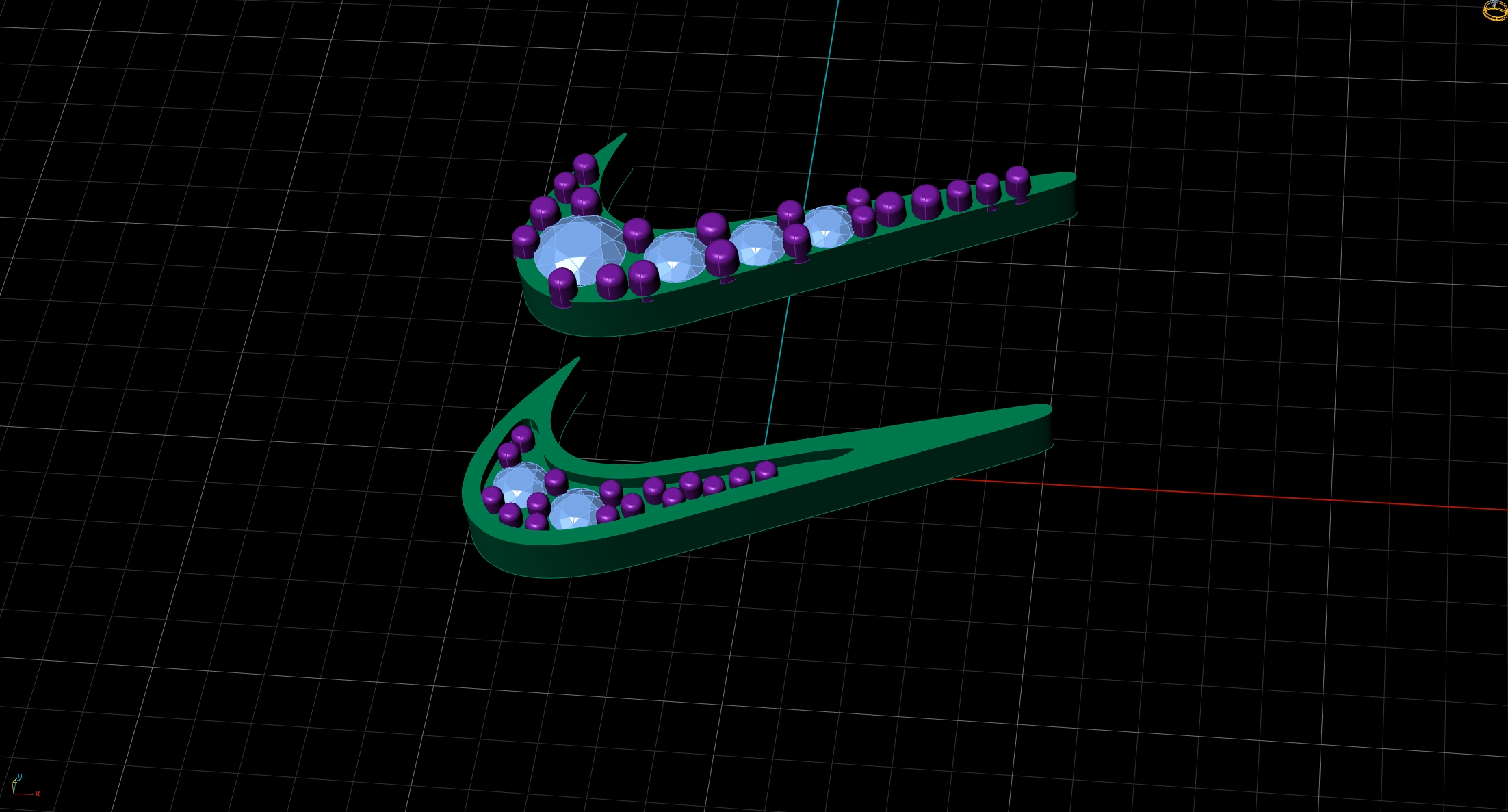This screenshot has height=812, width=1508.
Task: Click the gold ring icon in top-right corner
Action: coord(1496,10)
